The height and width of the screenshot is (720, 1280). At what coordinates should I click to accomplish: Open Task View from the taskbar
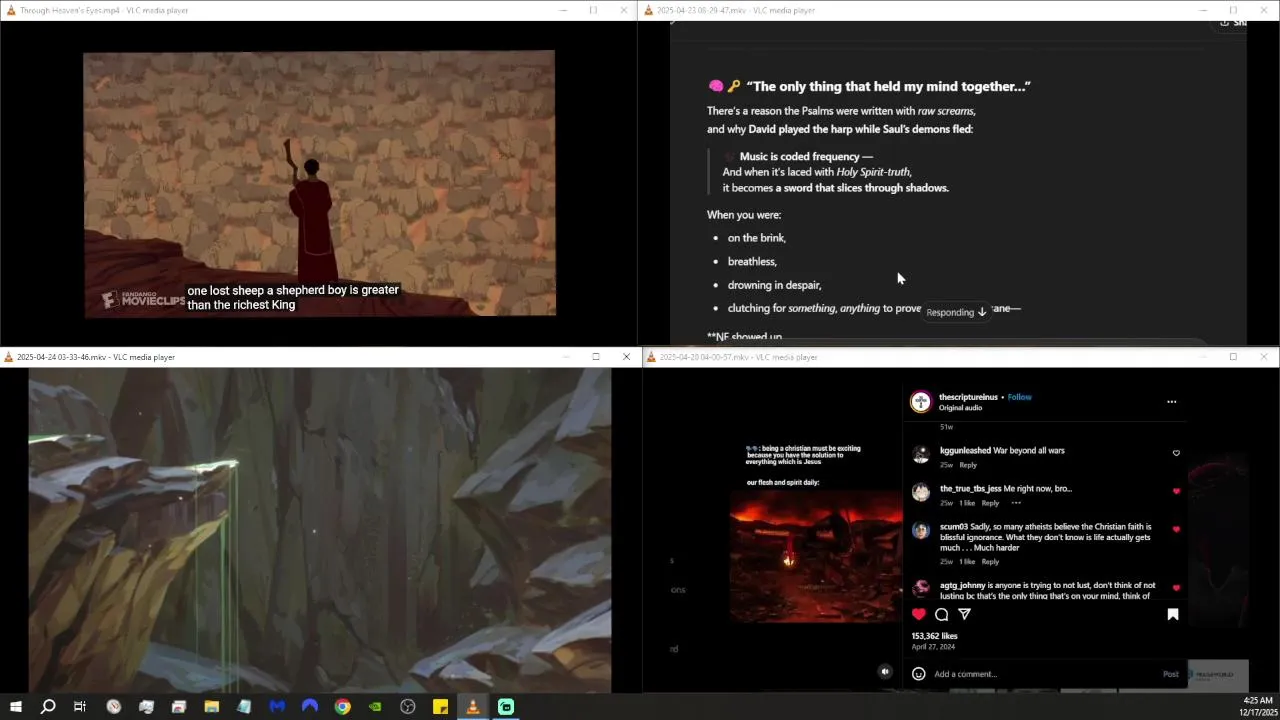[x=80, y=707]
